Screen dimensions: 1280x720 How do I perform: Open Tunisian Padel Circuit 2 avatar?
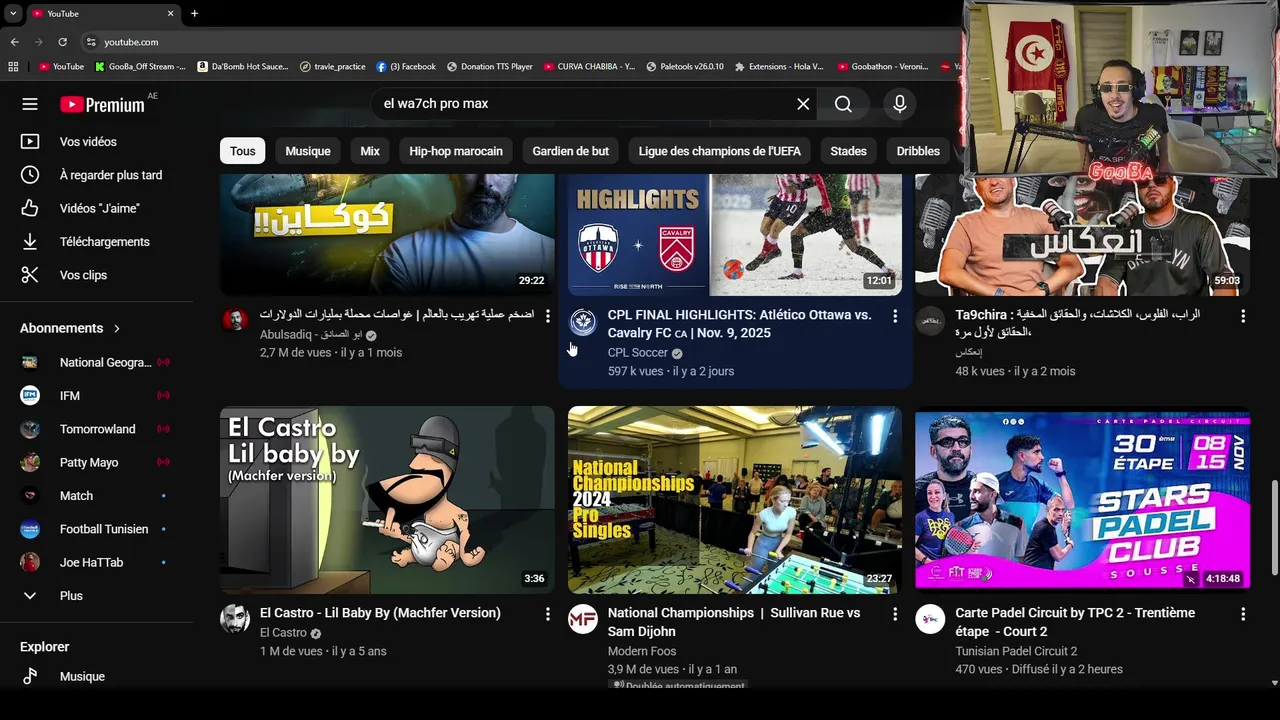(930, 619)
